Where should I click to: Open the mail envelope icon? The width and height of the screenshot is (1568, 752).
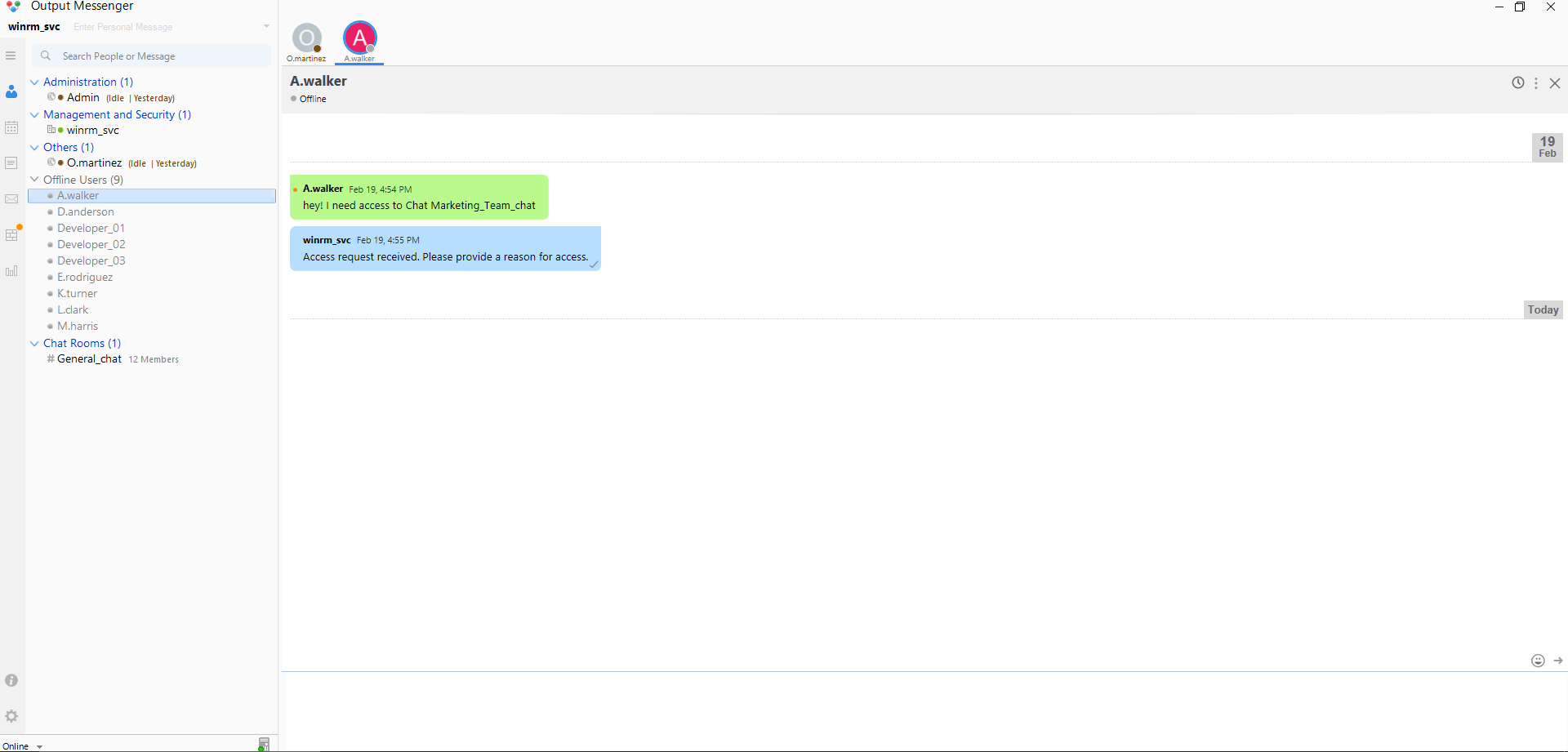(11, 199)
